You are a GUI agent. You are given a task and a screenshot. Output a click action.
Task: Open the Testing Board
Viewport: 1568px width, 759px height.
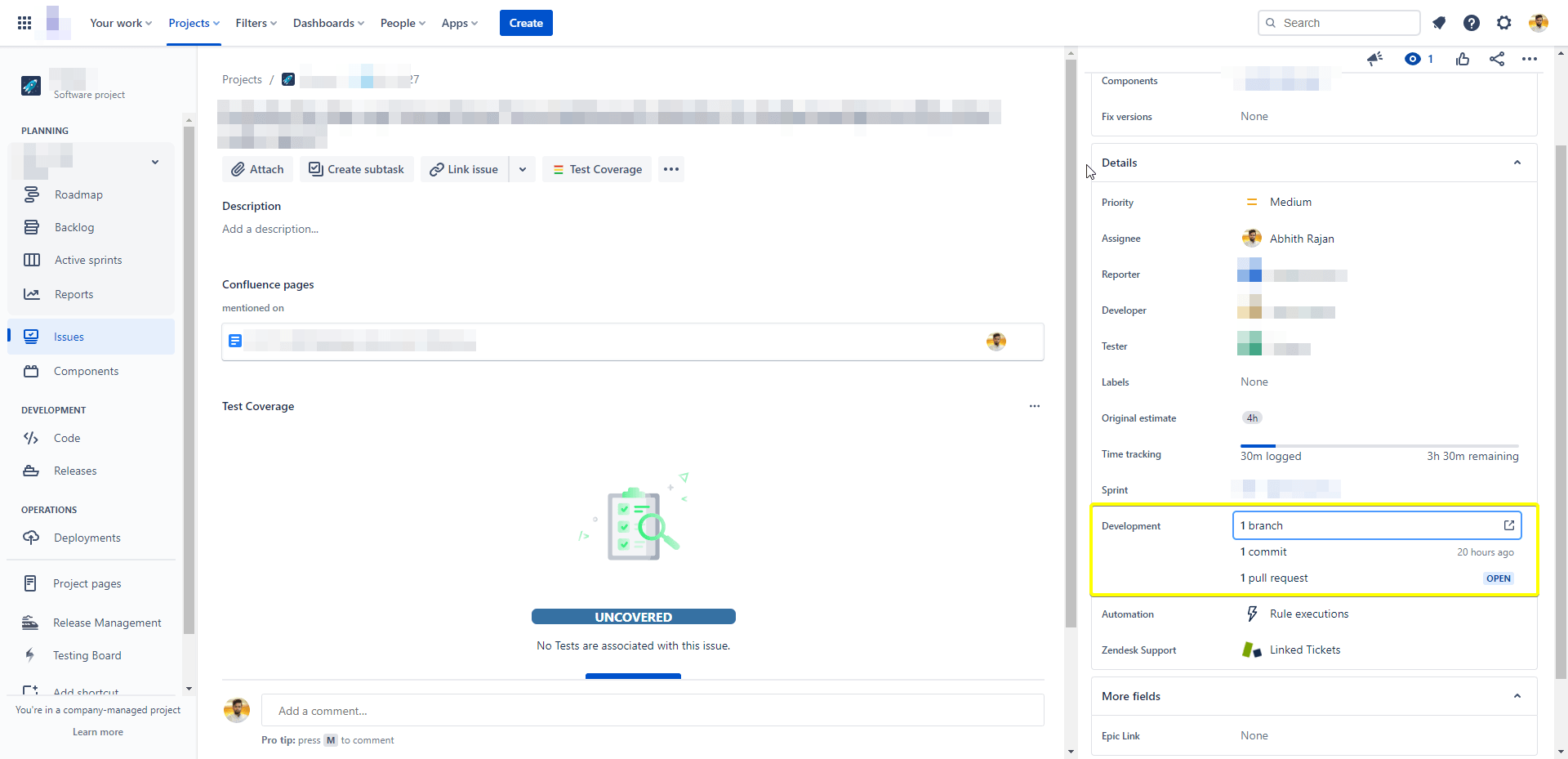pyautogui.click(x=87, y=654)
